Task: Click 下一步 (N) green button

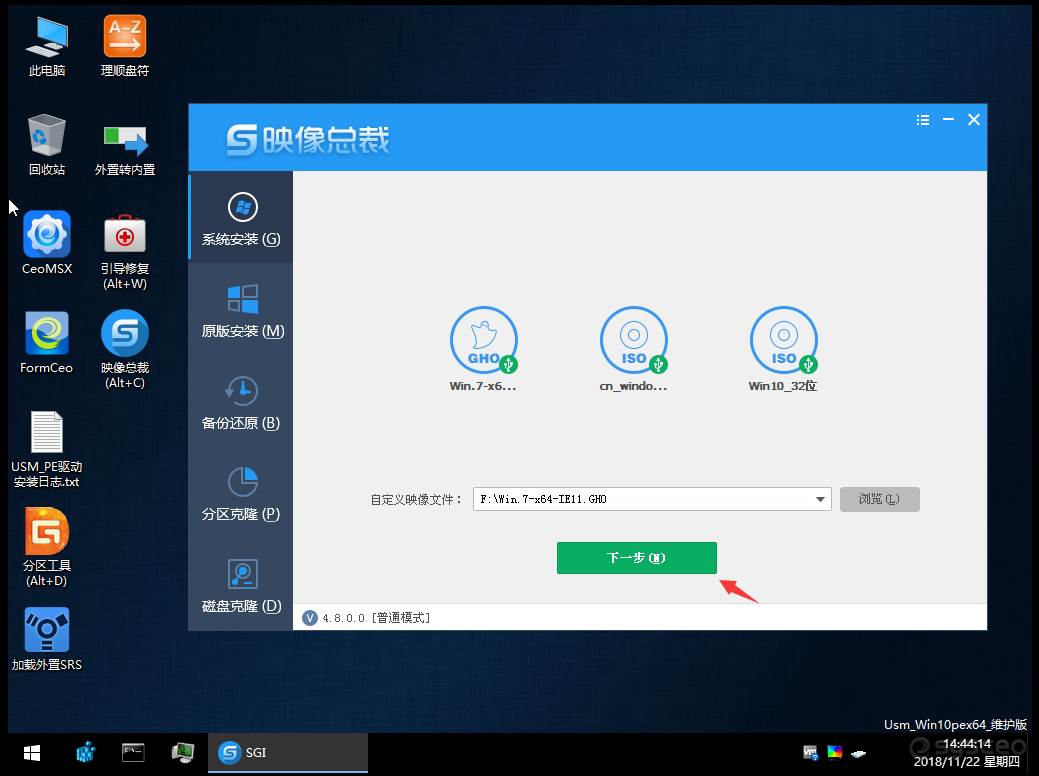Action: tap(637, 558)
